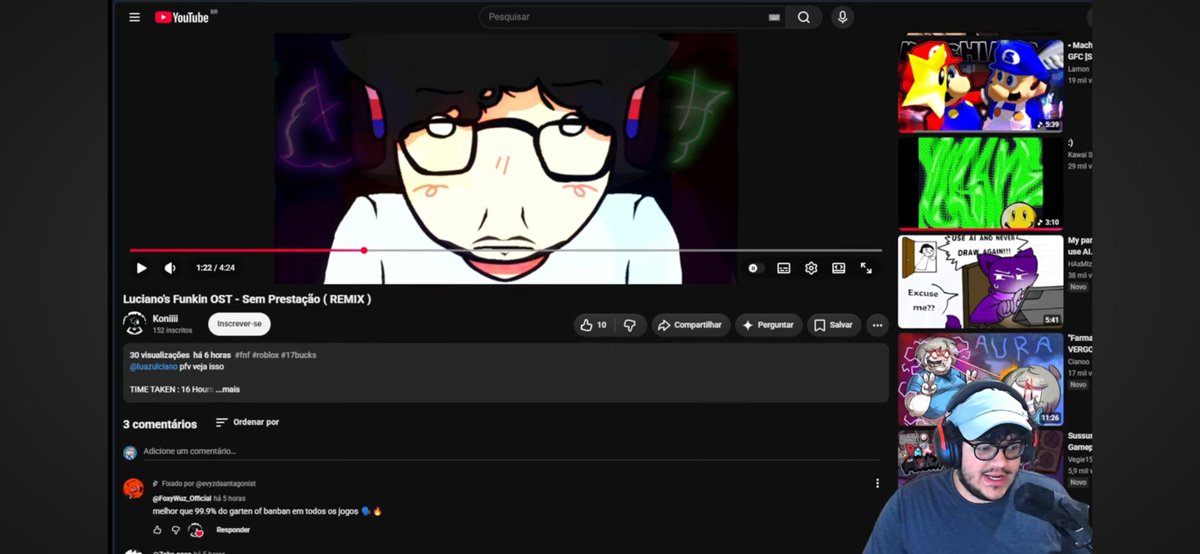1200x554 pixels.
Task: Click the creator heart on pinned comment
Action: point(196,530)
